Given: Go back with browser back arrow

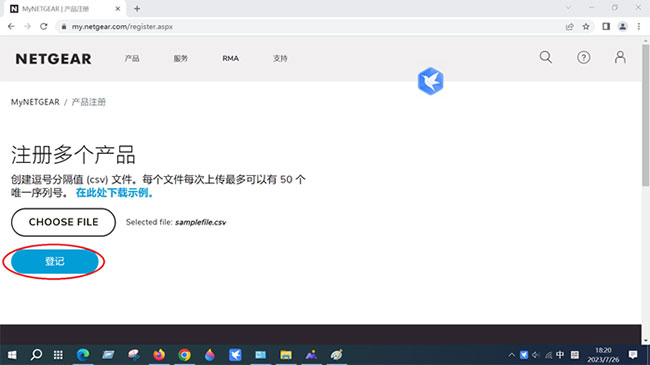Looking at the screenshot, I should click(x=11, y=27).
